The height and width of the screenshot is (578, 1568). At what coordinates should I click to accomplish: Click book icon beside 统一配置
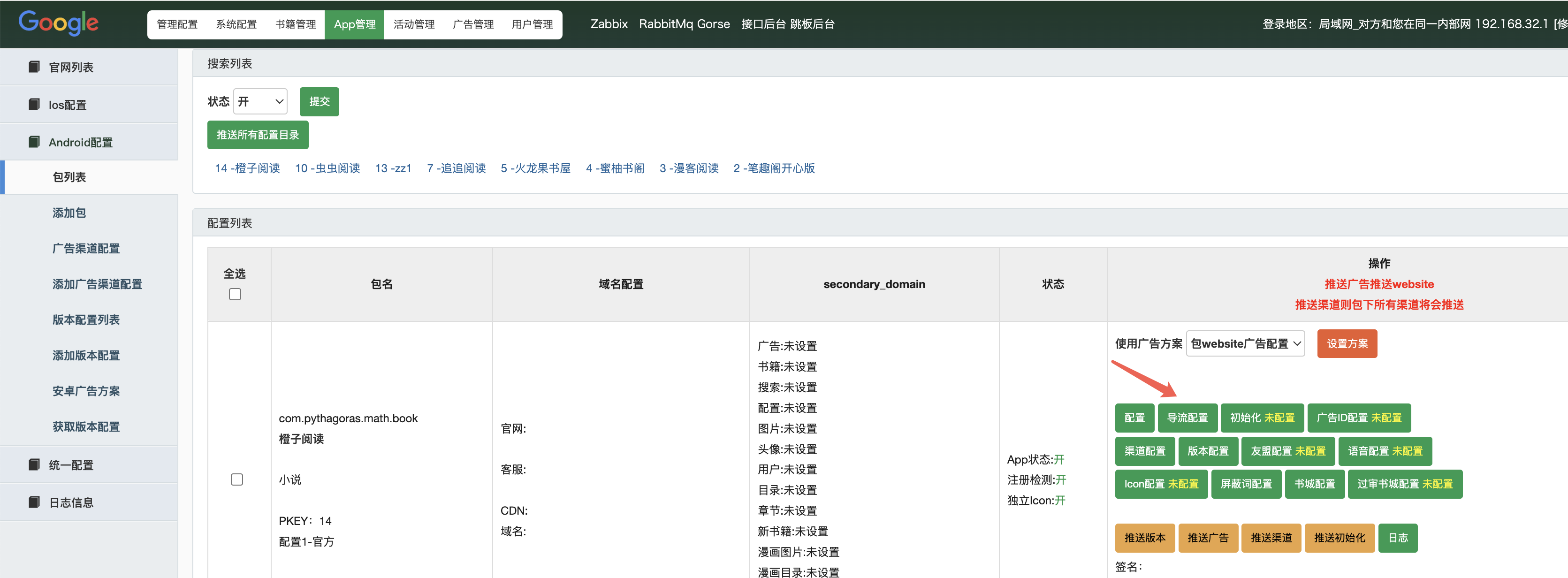click(35, 465)
